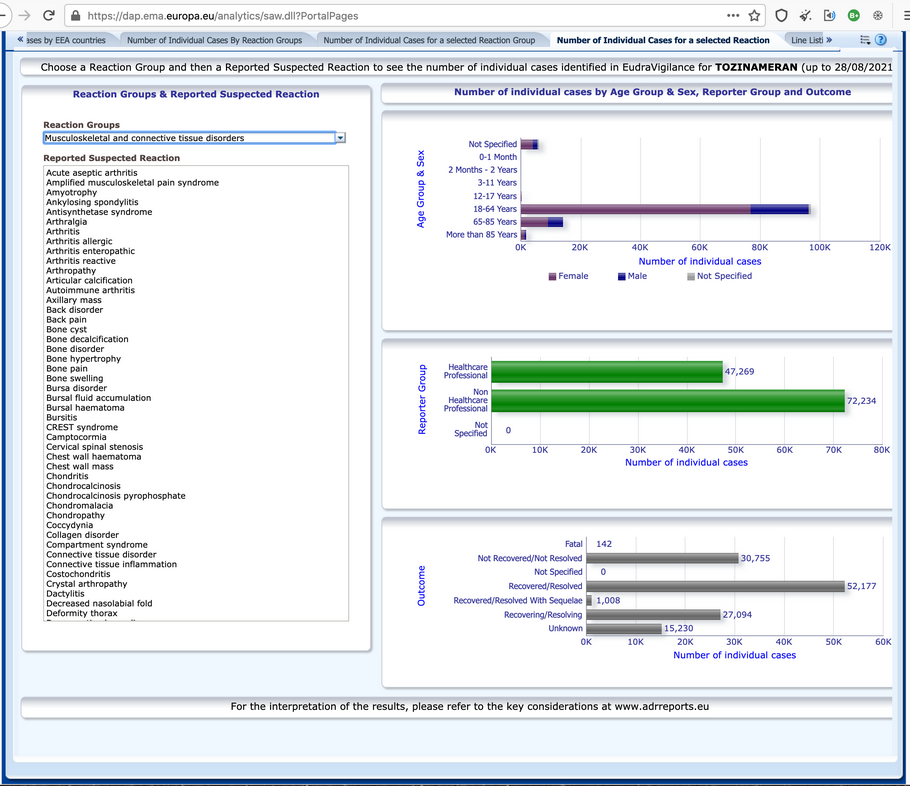
Task: Click the Healthcare Professional green bar
Action: tap(607, 372)
